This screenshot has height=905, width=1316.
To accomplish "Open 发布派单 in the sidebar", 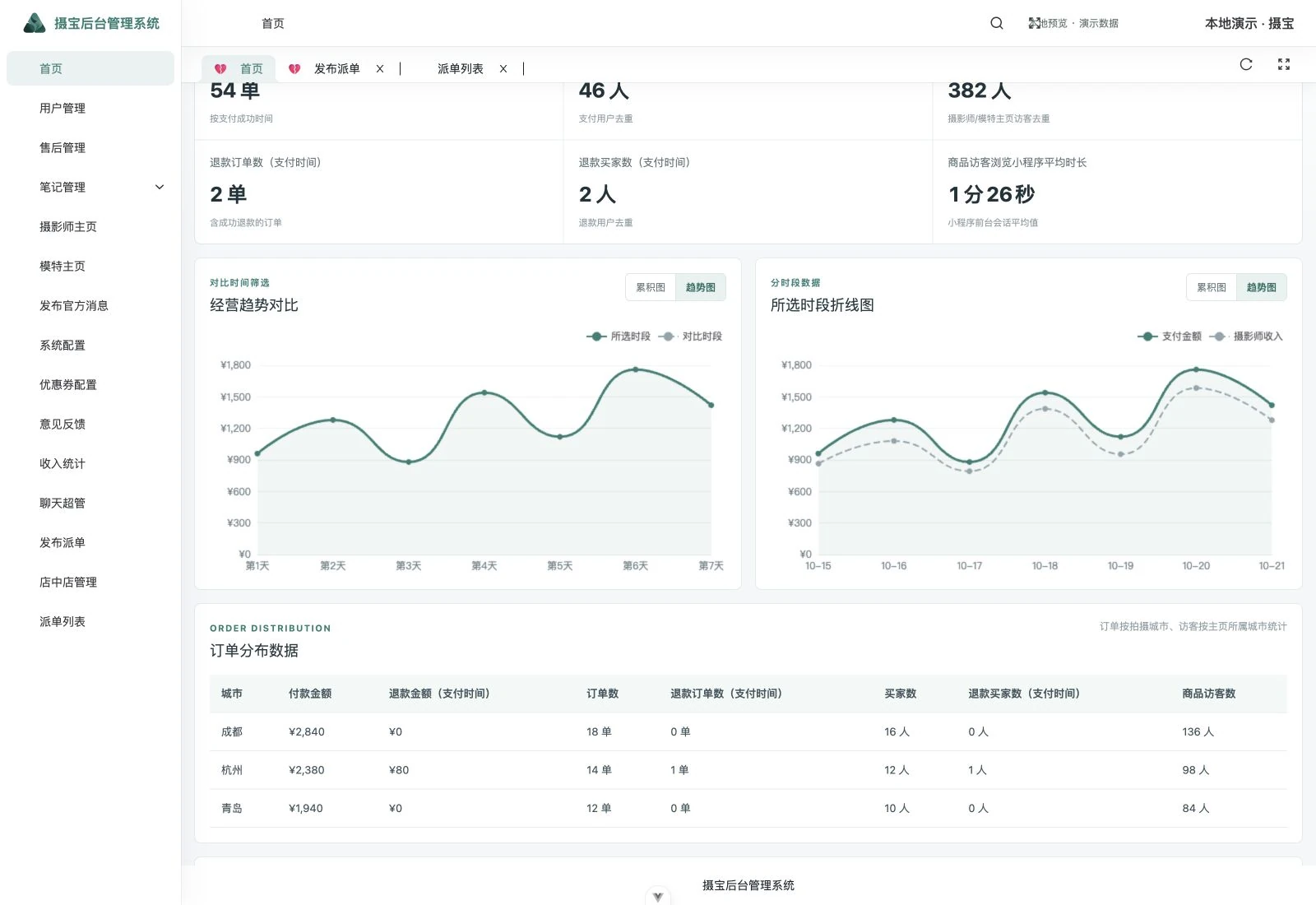I will tap(90, 542).
